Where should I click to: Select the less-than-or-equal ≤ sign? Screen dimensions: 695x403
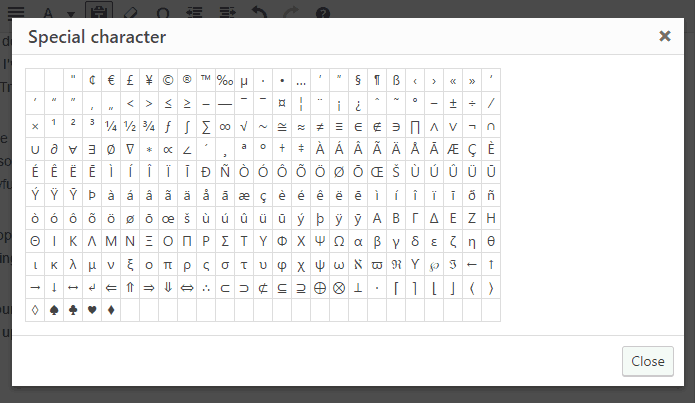pos(168,103)
